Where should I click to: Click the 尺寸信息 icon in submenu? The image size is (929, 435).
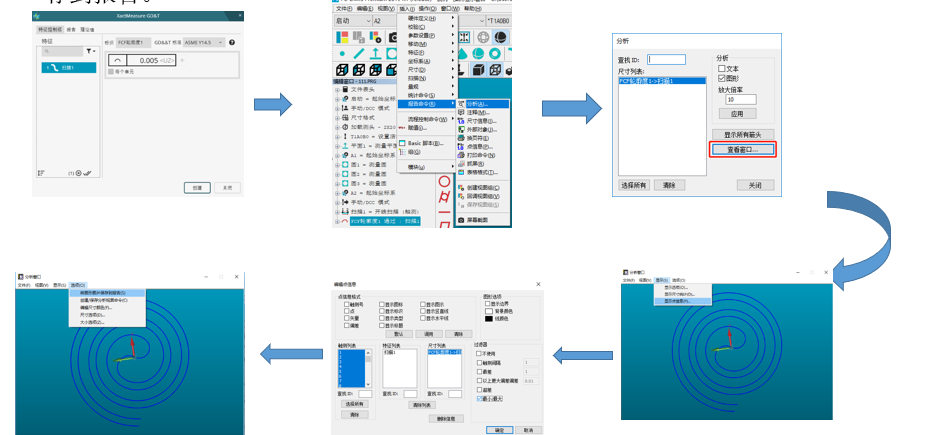coord(461,120)
